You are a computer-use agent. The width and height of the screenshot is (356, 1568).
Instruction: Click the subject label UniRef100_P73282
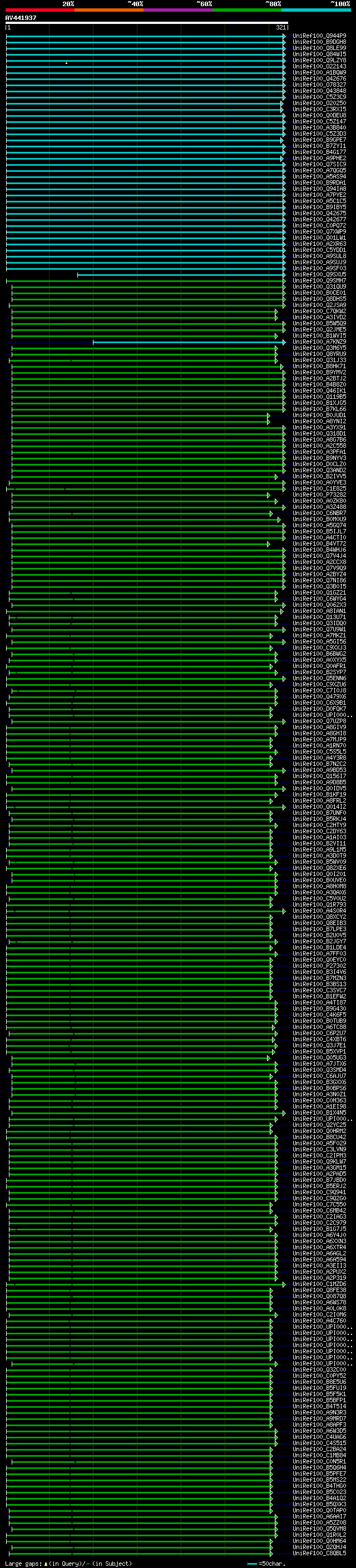[x=319, y=495]
